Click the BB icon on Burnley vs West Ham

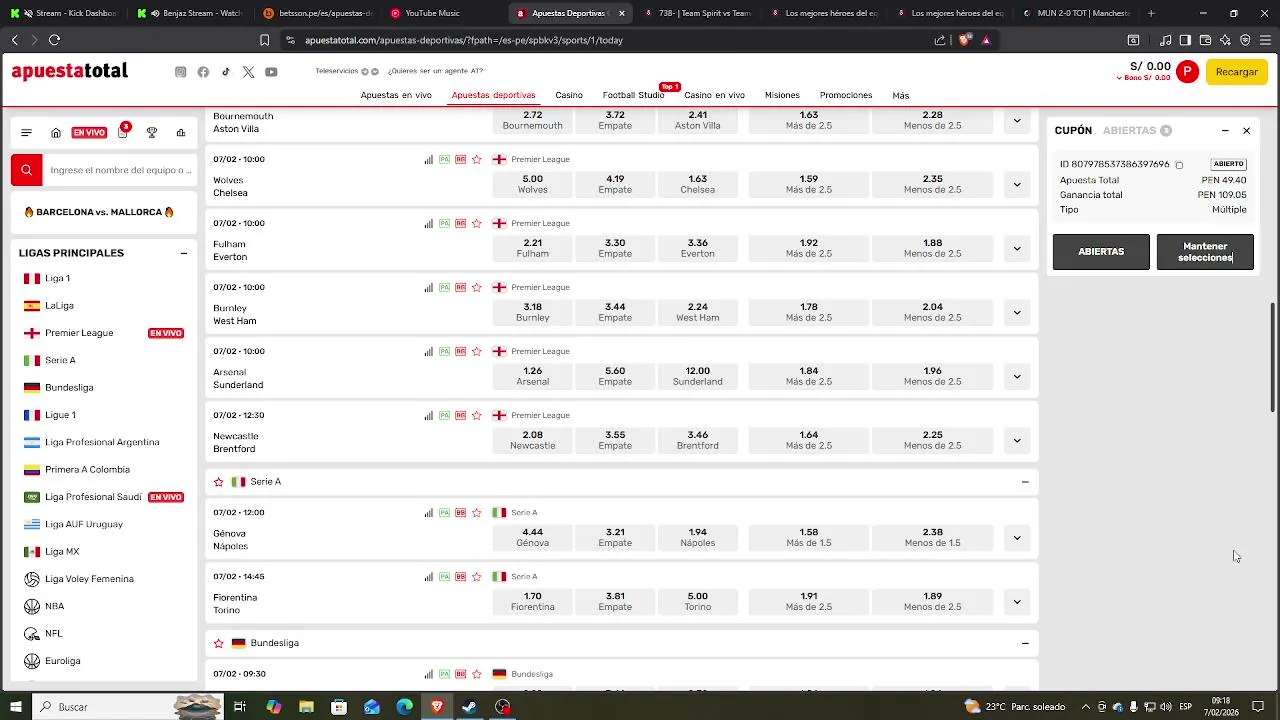pos(460,287)
